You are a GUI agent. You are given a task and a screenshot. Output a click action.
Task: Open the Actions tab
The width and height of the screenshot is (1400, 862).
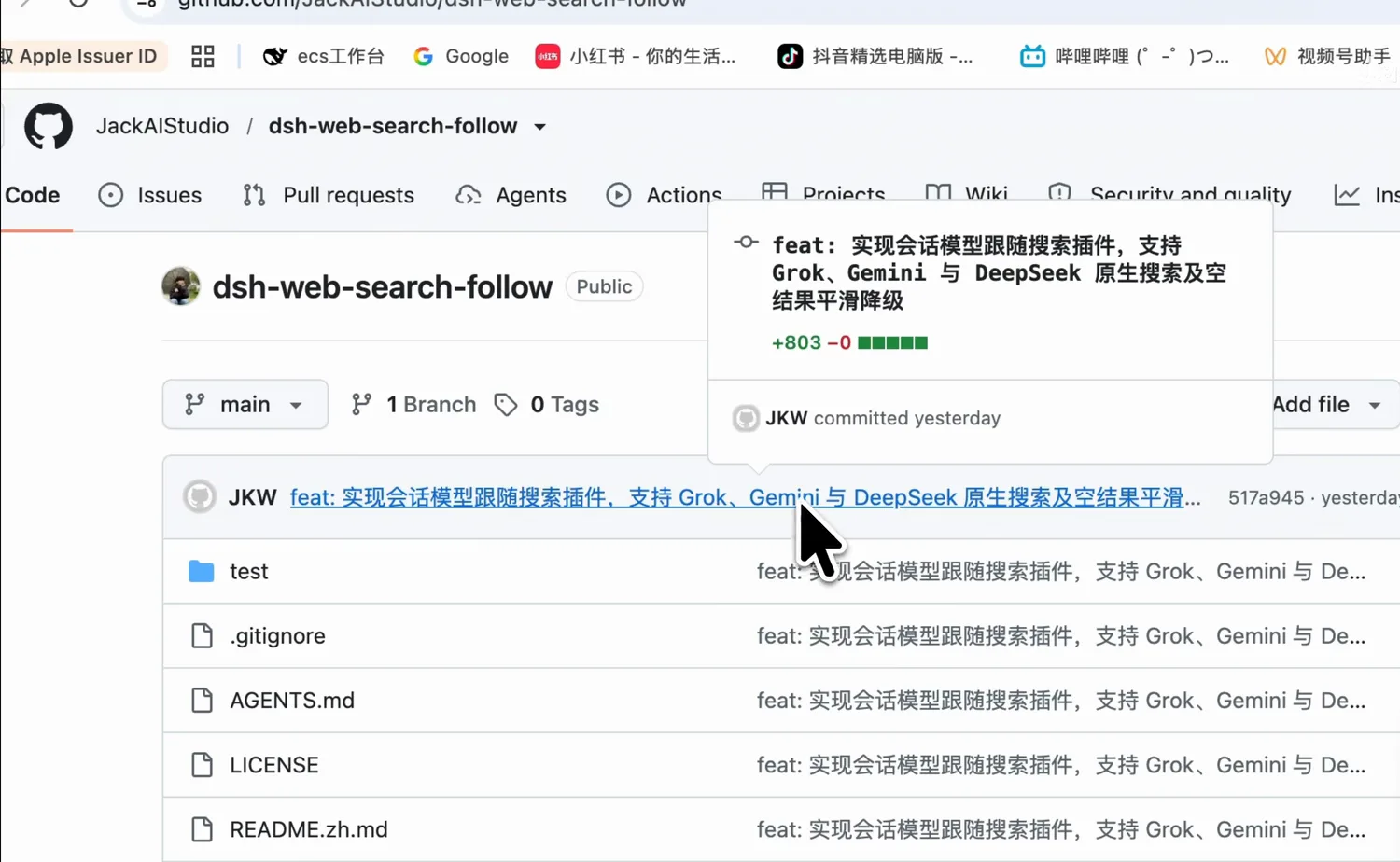(x=664, y=195)
